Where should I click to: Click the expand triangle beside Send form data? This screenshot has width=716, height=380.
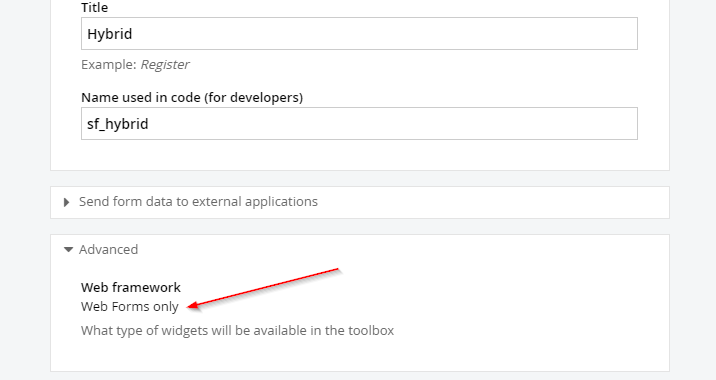click(67, 202)
